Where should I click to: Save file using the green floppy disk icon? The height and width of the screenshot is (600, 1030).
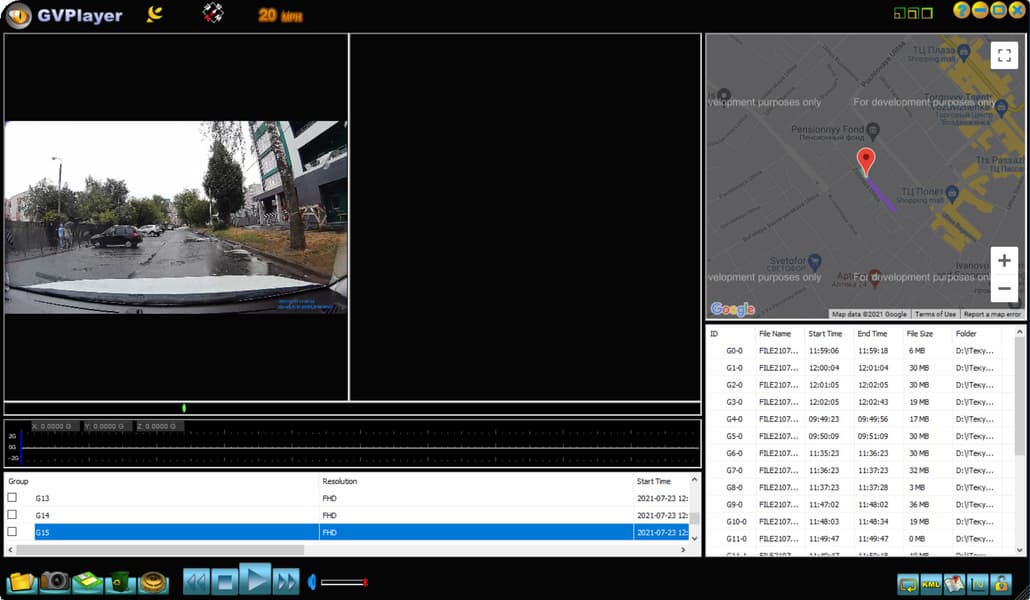[87, 582]
